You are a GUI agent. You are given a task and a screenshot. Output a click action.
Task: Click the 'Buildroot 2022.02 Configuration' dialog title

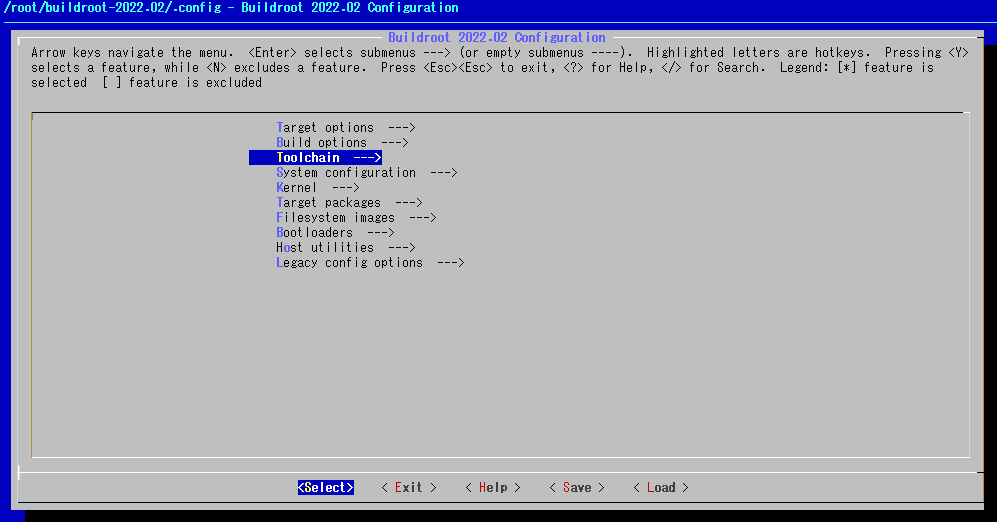coord(497,38)
